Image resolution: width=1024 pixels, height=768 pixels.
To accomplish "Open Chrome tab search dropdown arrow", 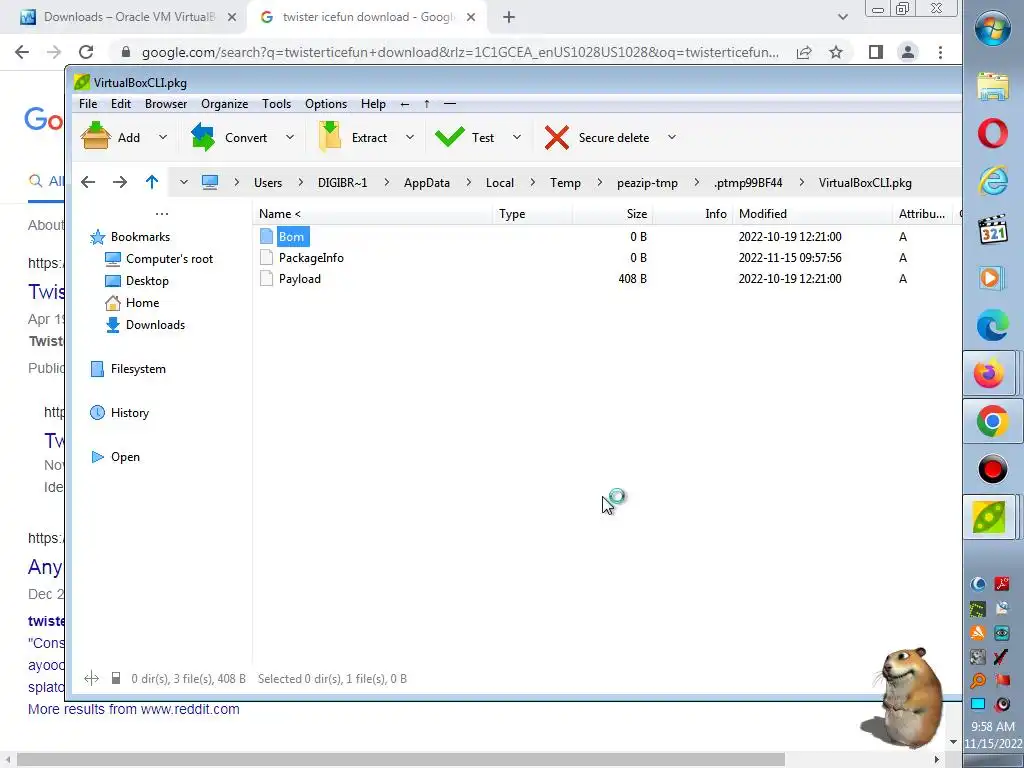I will pos(842,17).
